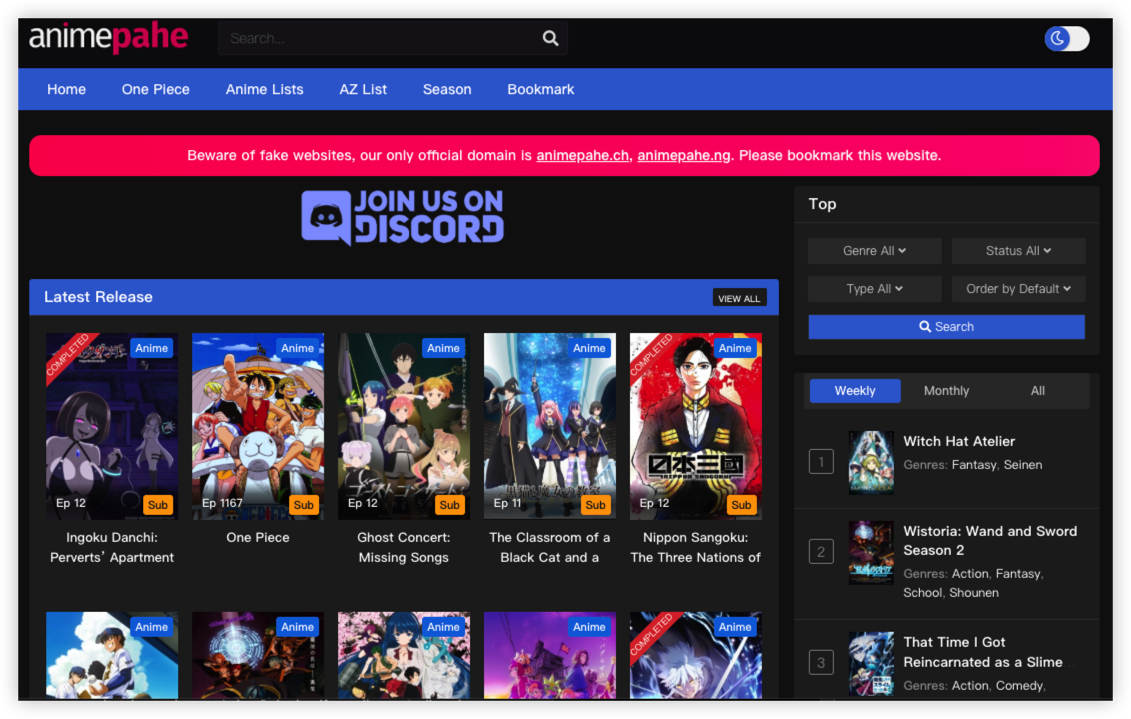
Task: Expand the Status All dropdown
Action: 1018,251
